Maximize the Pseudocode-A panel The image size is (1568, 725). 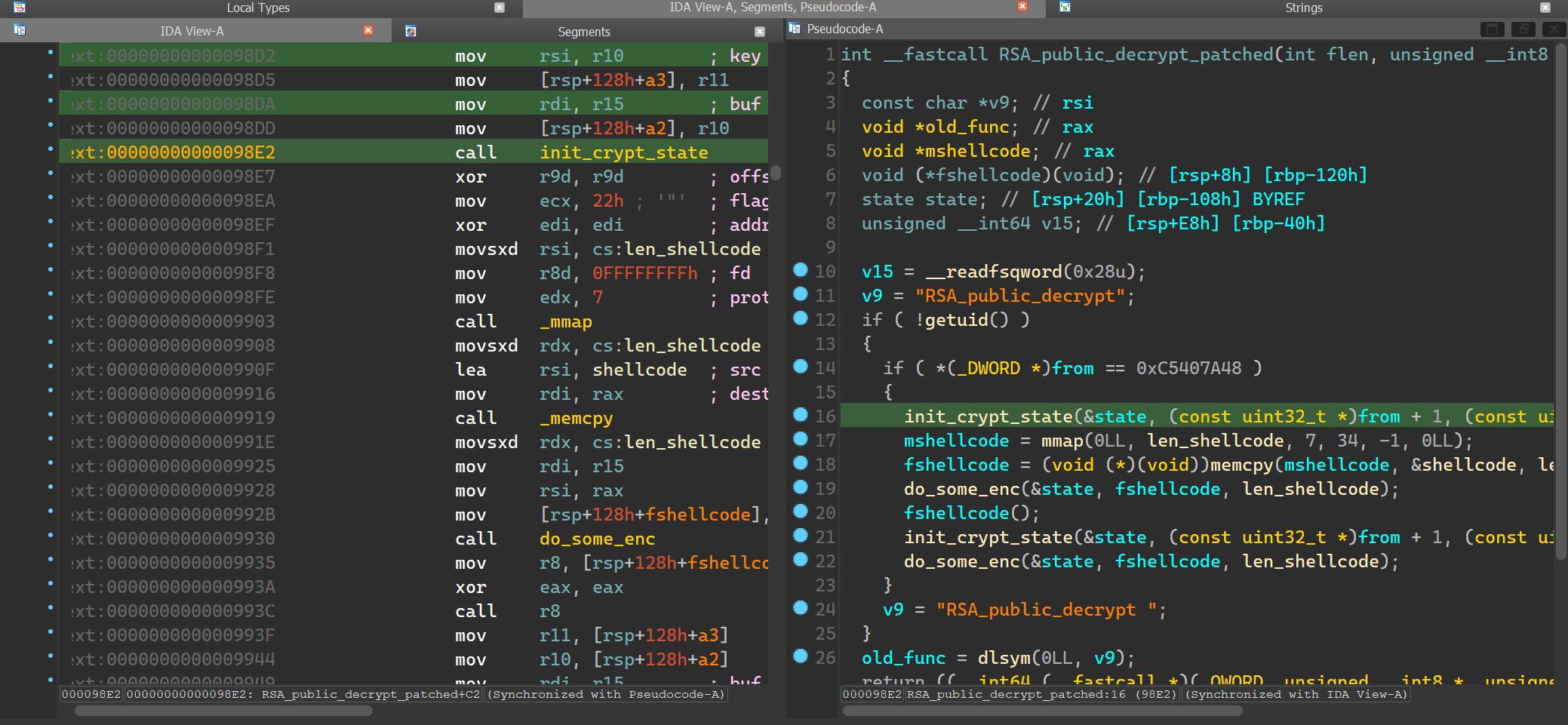(x=1491, y=29)
